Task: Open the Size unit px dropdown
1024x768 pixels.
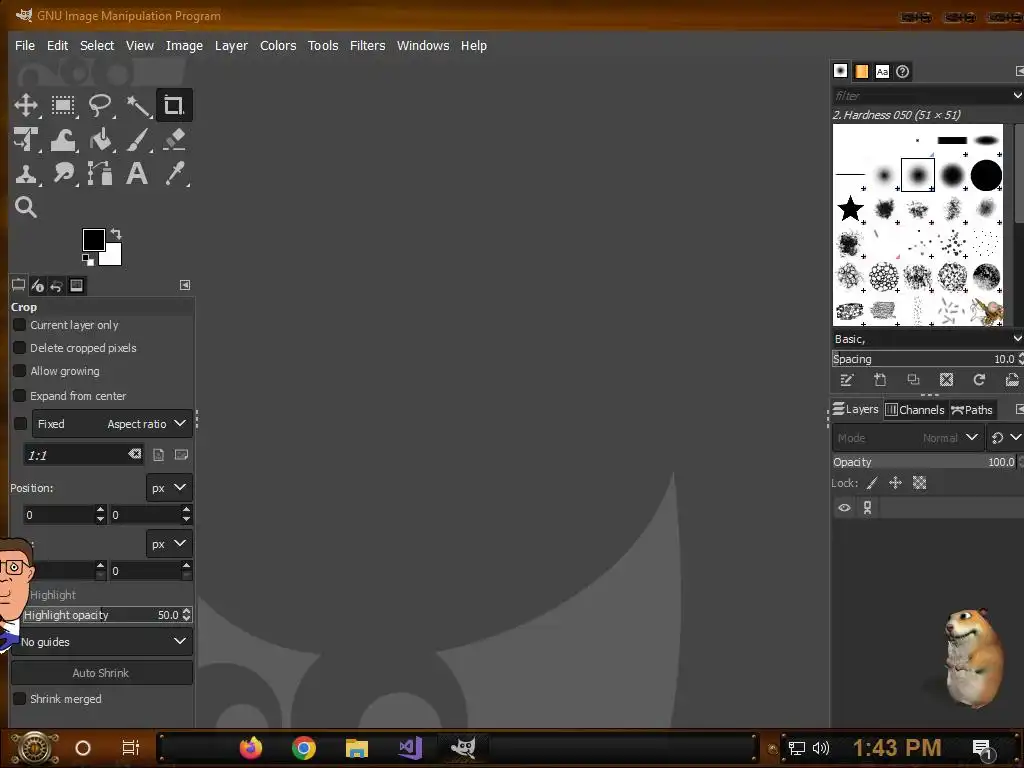Action: (169, 544)
